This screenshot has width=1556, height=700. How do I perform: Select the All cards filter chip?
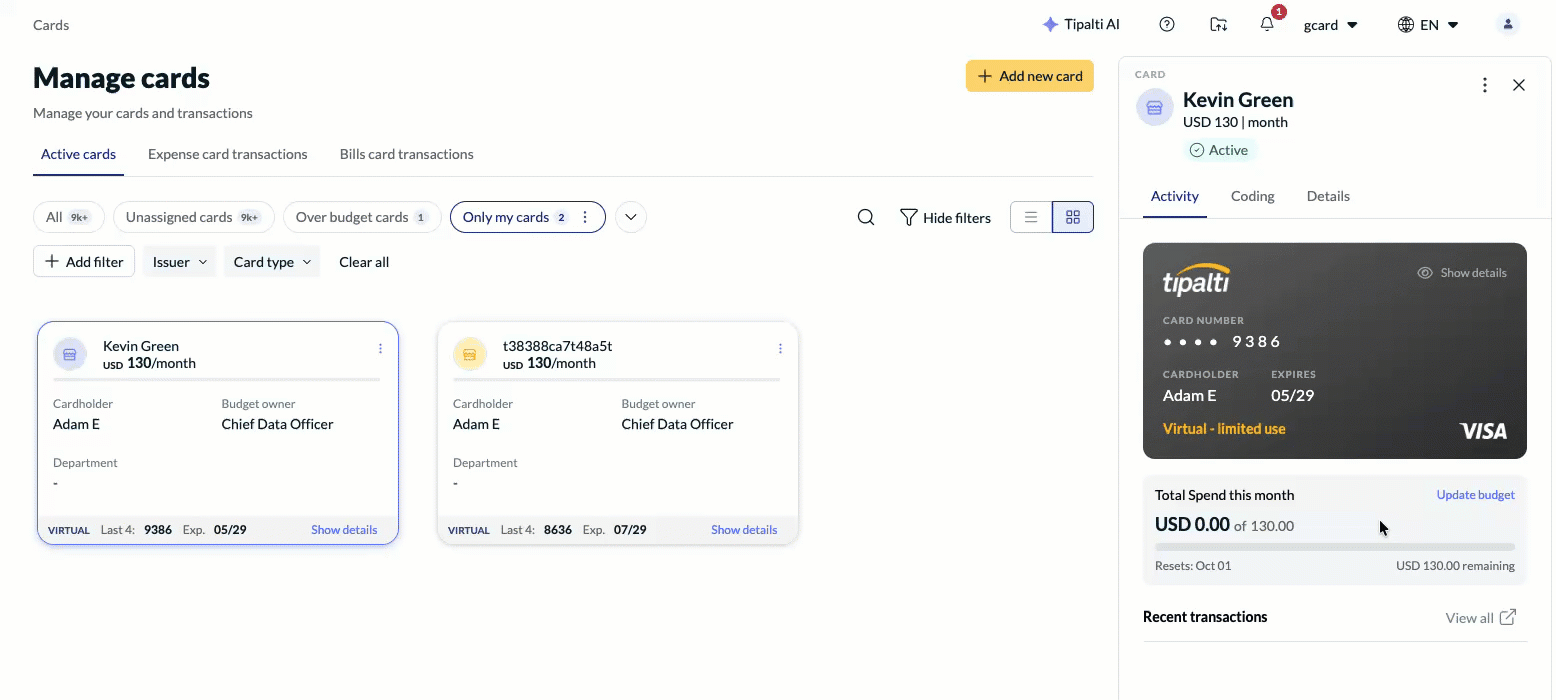[x=69, y=217]
